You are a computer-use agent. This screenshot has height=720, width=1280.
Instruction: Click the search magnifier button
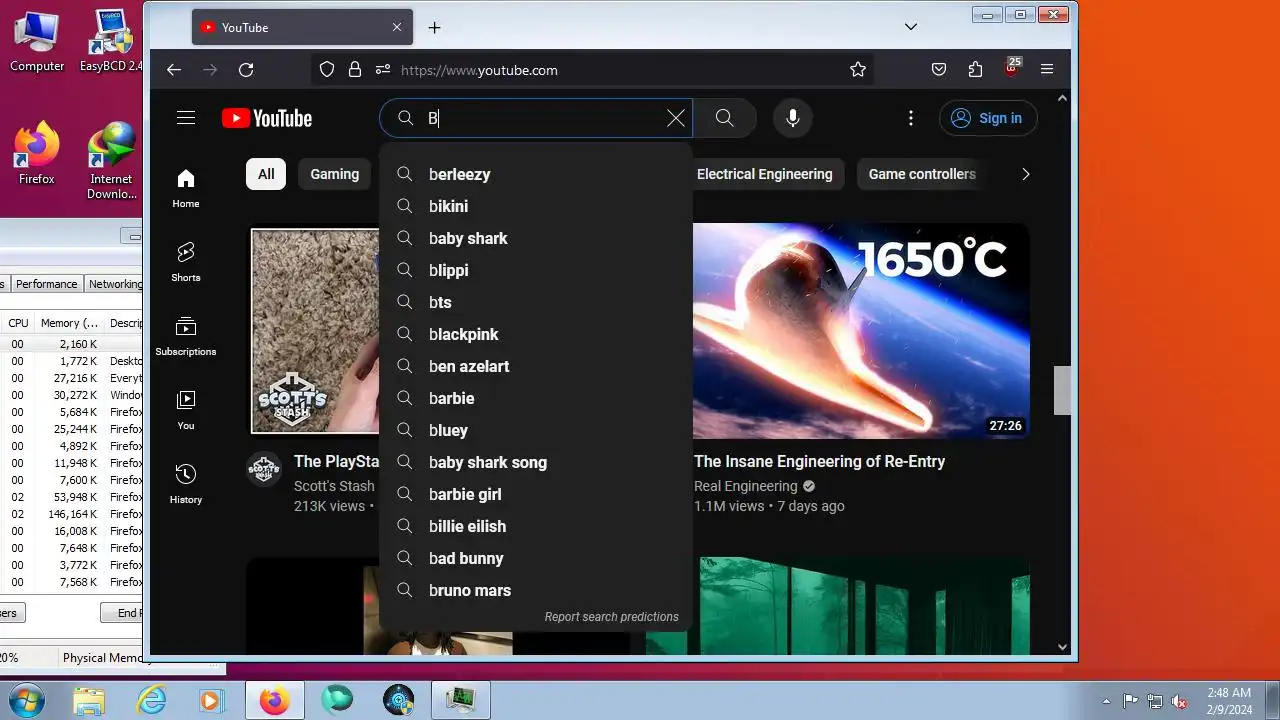(725, 118)
